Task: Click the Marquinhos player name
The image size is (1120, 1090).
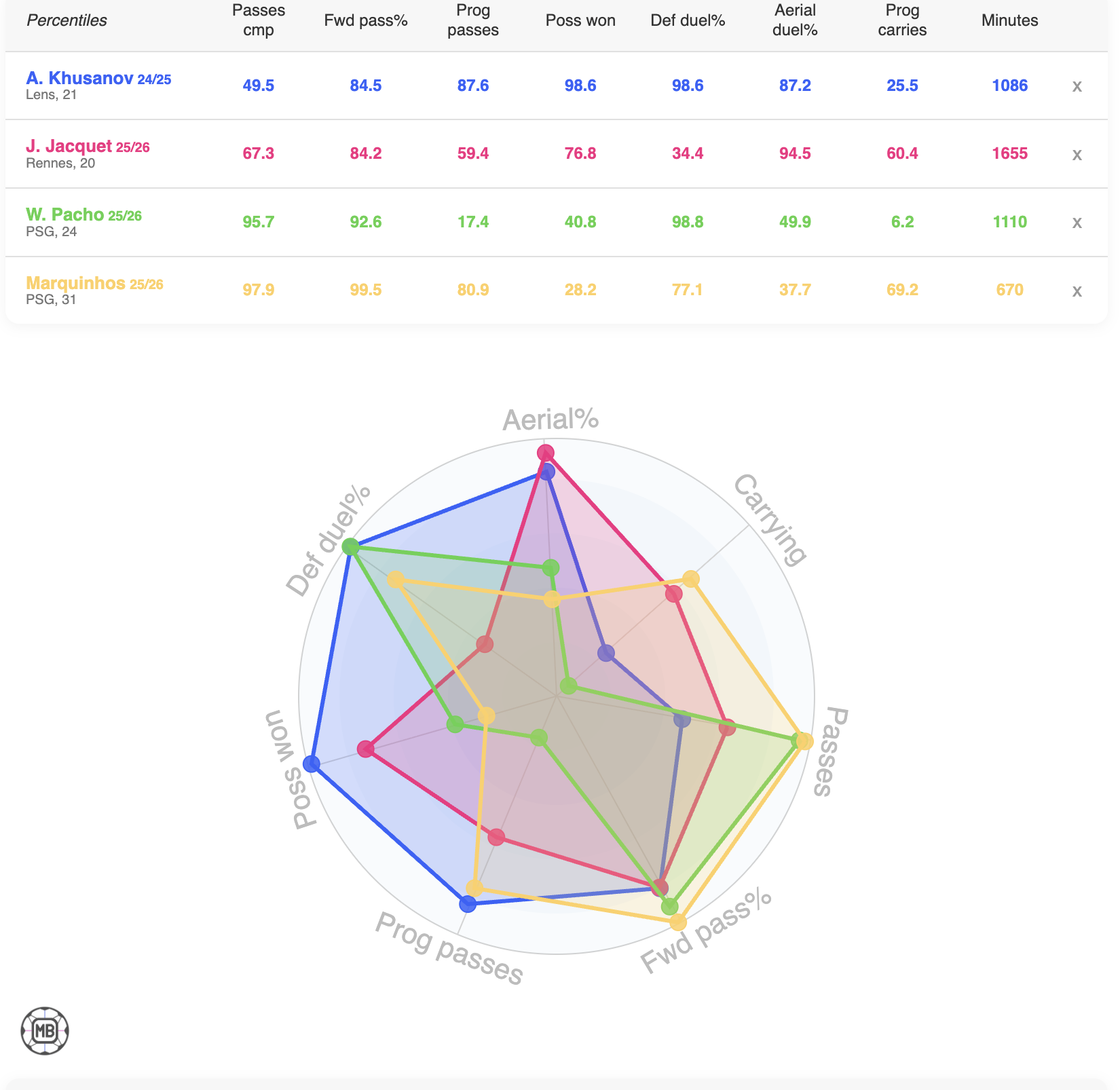Action: pyautogui.click(x=75, y=283)
